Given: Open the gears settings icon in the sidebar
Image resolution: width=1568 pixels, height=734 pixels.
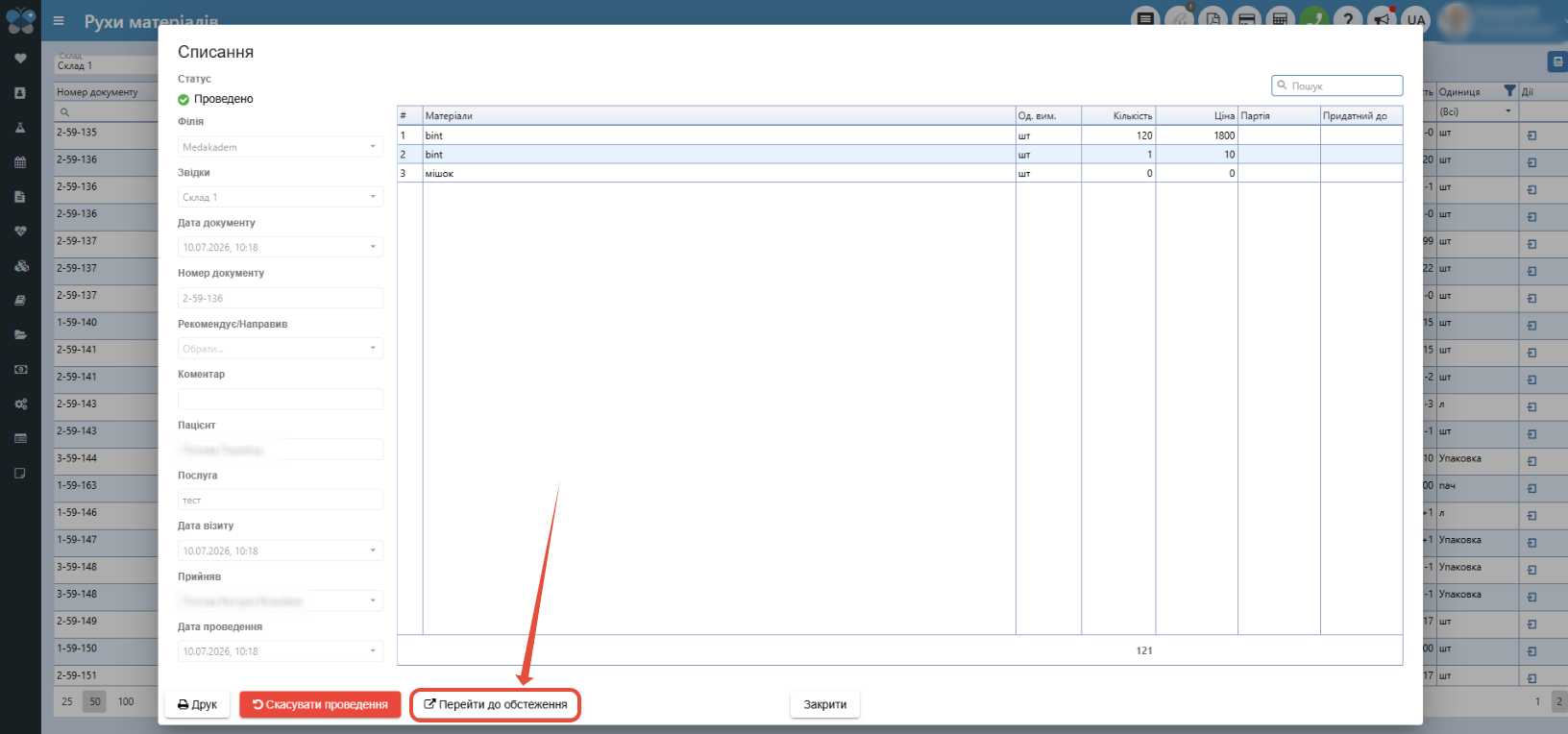Looking at the screenshot, I should 20,404.
